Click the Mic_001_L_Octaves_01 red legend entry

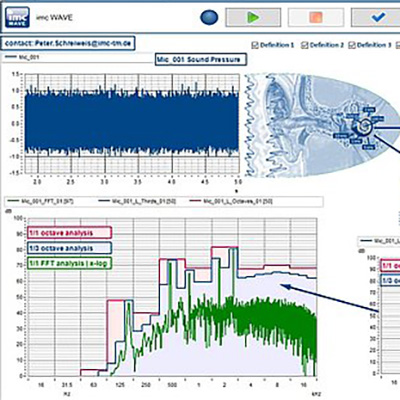(231, 201)
